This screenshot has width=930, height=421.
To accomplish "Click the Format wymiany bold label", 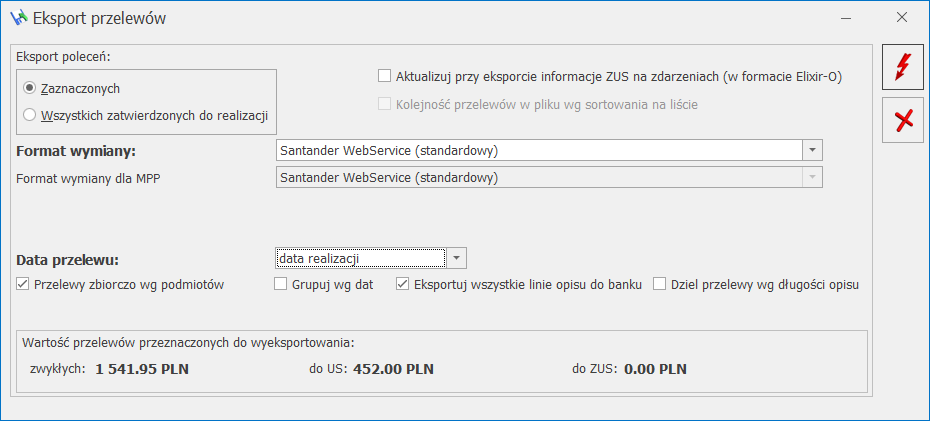I will [x=77, y=151].
